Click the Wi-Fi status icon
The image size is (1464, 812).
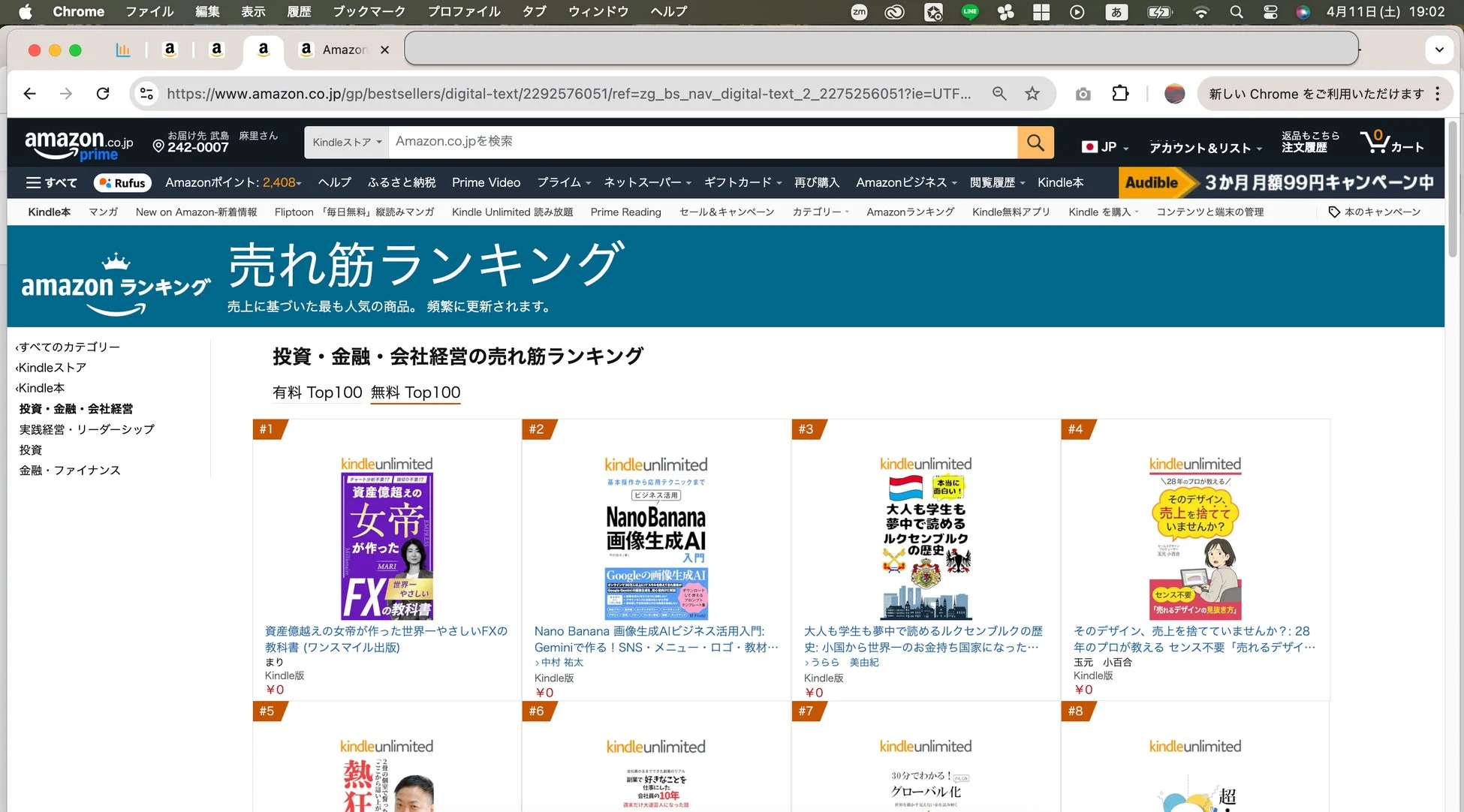point(1200,11)
